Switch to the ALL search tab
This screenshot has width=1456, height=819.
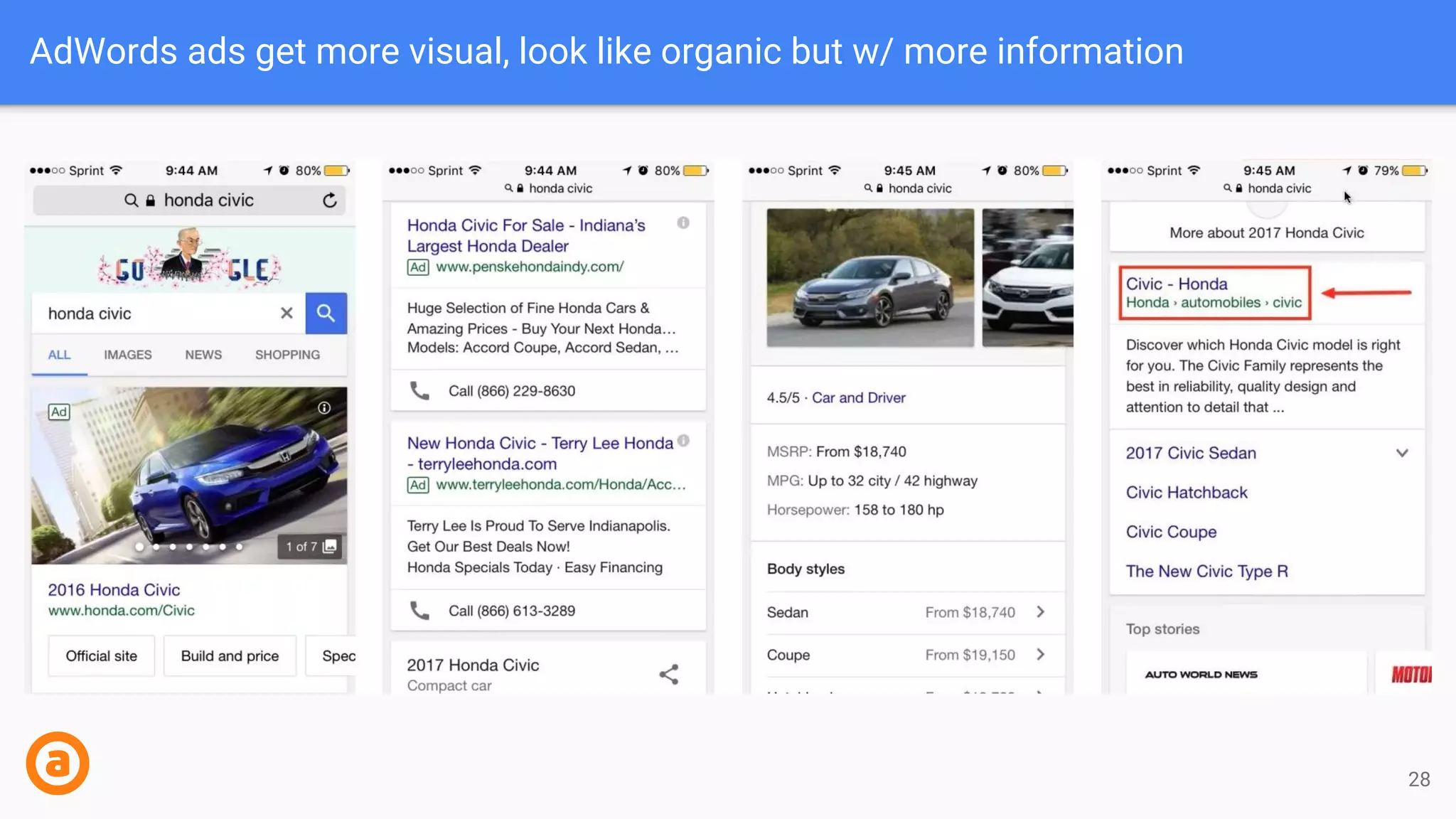[59, 354]
